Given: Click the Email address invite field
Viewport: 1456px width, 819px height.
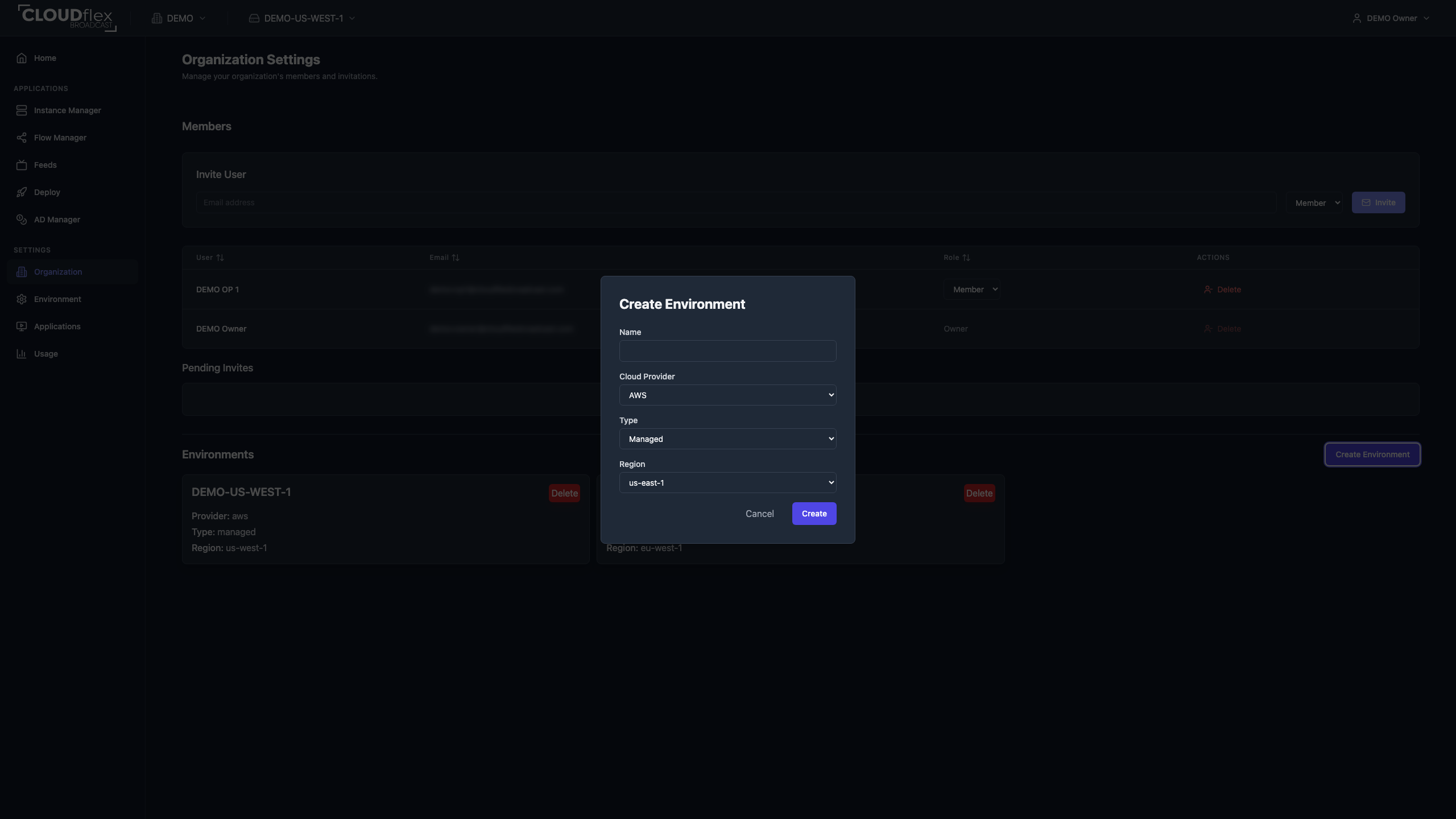Looking at the screenshot, I should [x=736, y=202].
